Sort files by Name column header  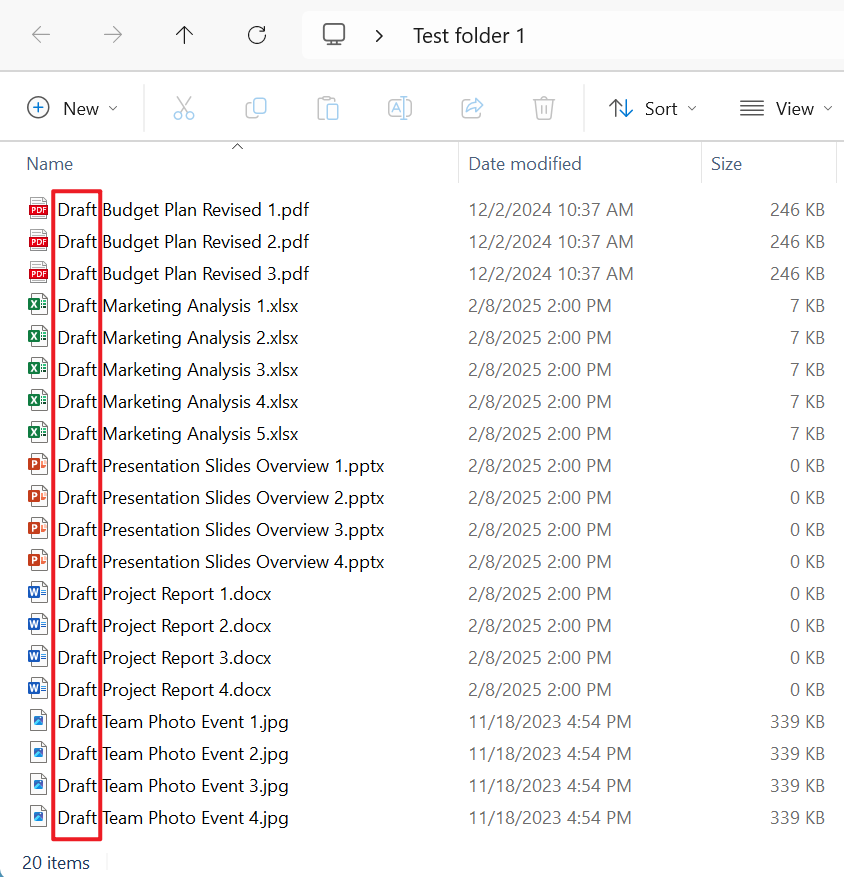[50, 164]
